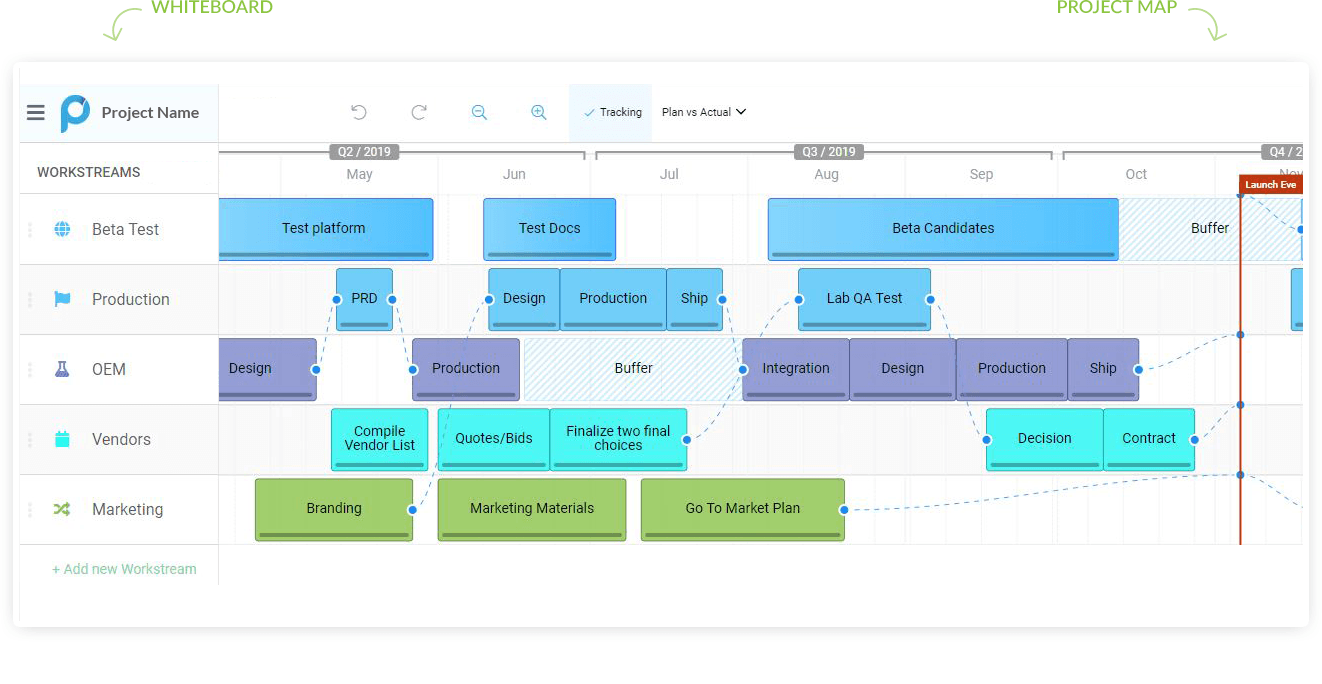Viewport: 1322px width, 684px height.
Task: Select the OEM Ship task
Action: [x=1103, y=369]
